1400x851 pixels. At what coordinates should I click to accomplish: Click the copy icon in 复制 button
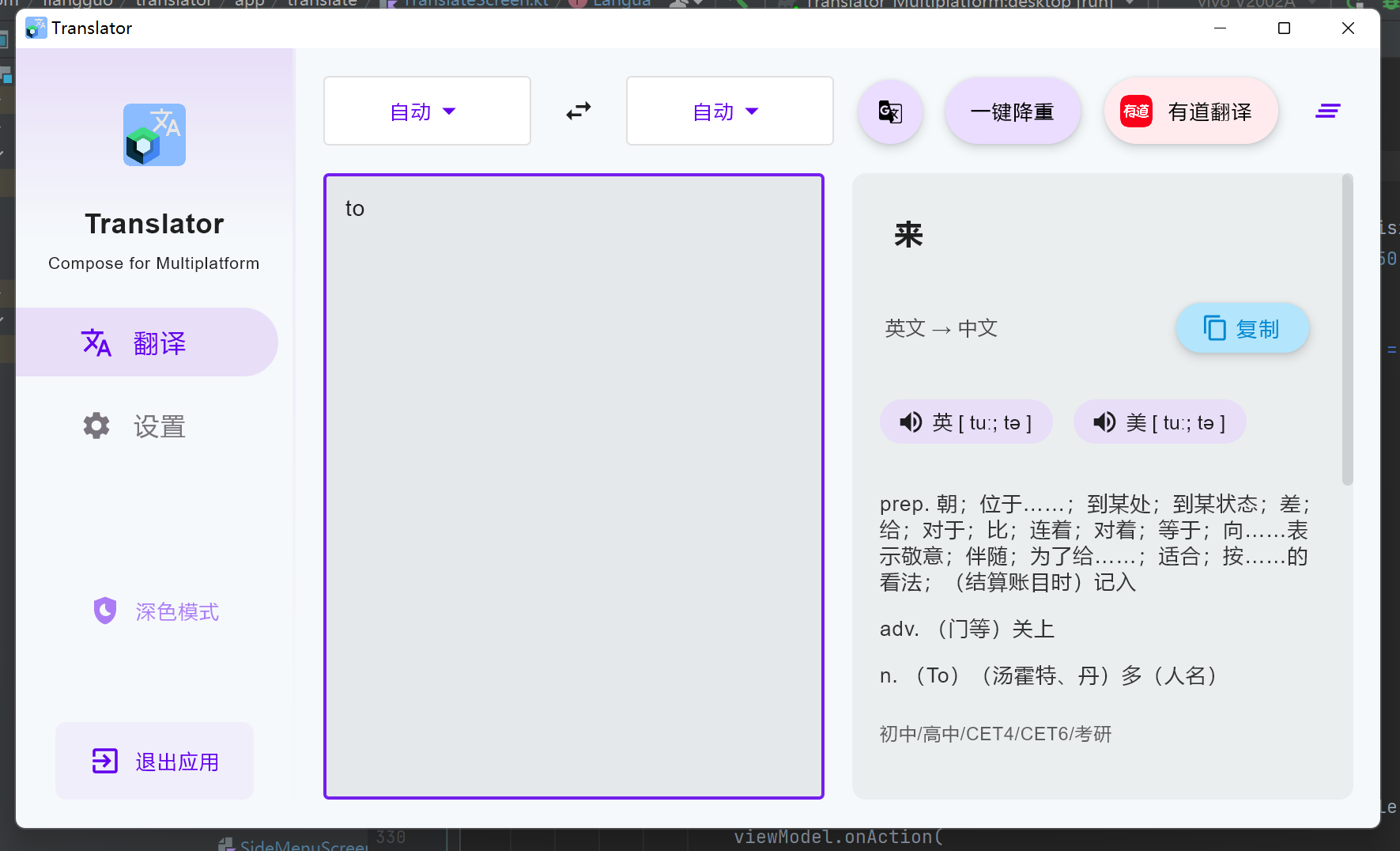[x=1214, y=327]
